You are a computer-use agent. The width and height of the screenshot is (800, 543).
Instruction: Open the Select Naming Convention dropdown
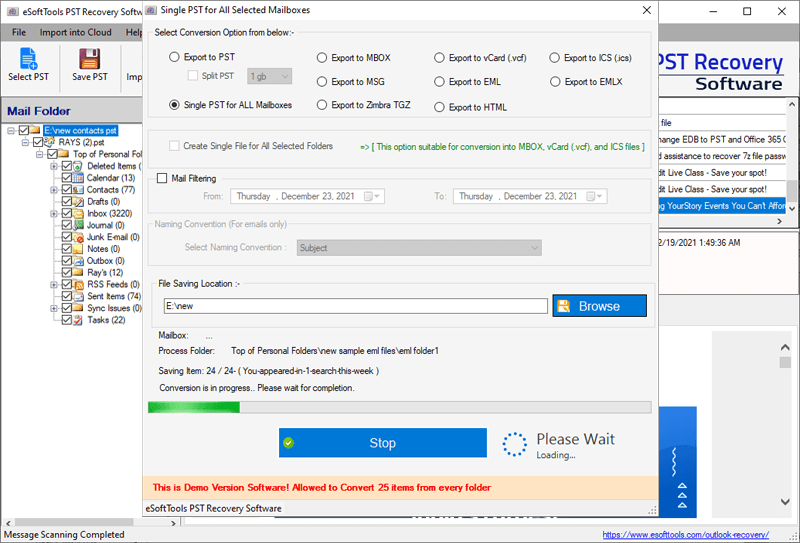(x=419, y=248)
